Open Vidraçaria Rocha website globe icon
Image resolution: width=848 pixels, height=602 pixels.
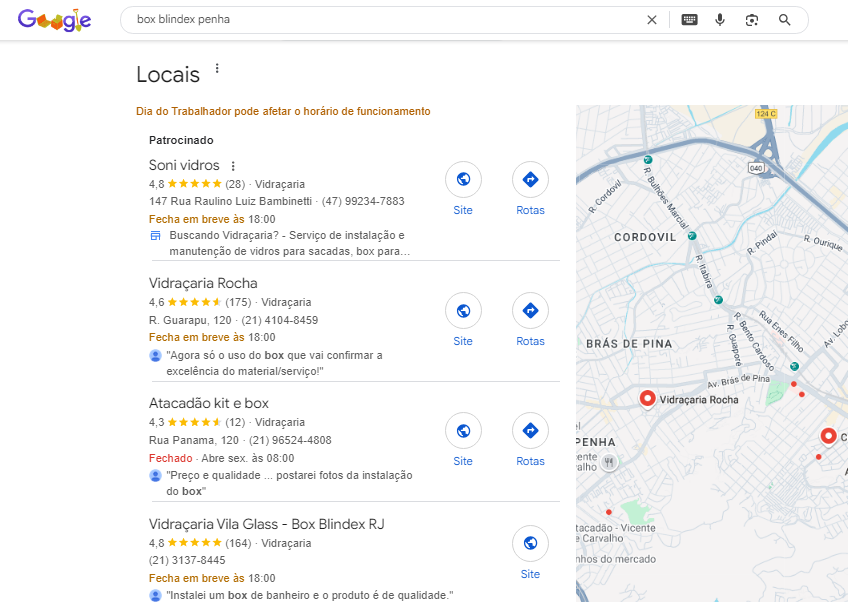pos(463,310)
